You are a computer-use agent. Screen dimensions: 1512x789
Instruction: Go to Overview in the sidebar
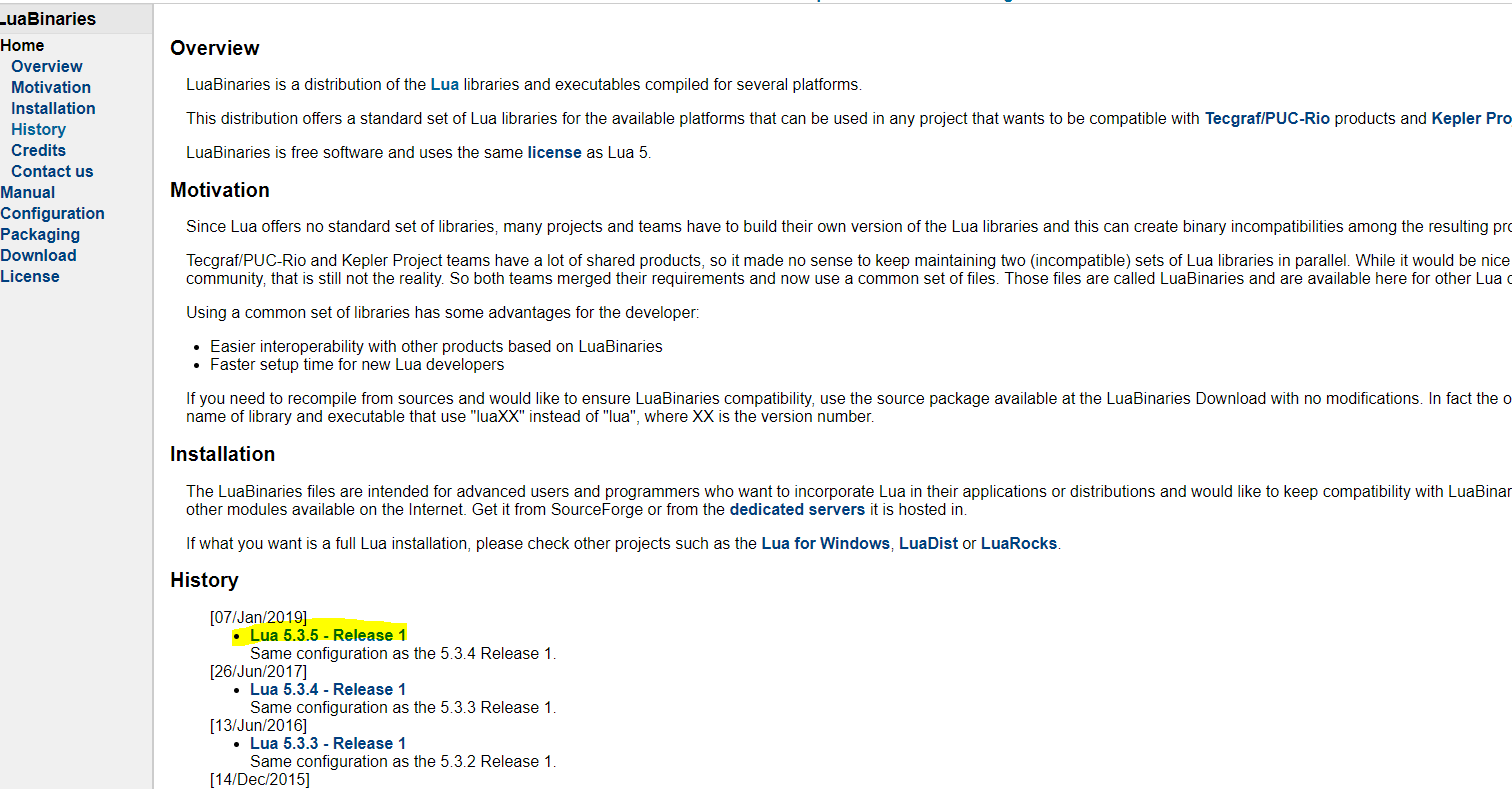point(47,66)
